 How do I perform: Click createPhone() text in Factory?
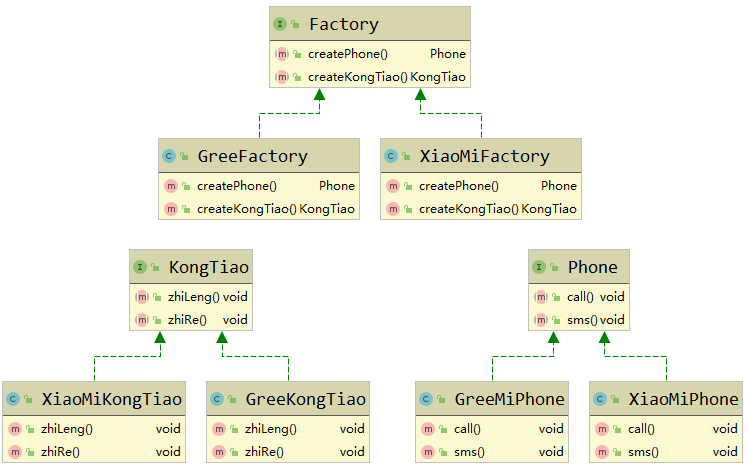point(348,54)
